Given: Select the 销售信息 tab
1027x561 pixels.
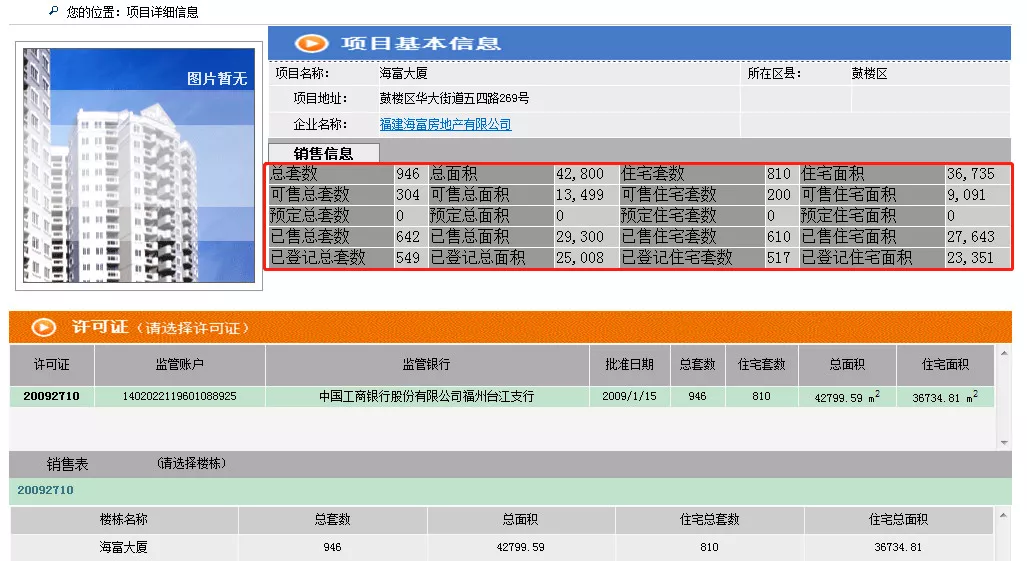Looking at the screenshot, I should click(324, 153).
